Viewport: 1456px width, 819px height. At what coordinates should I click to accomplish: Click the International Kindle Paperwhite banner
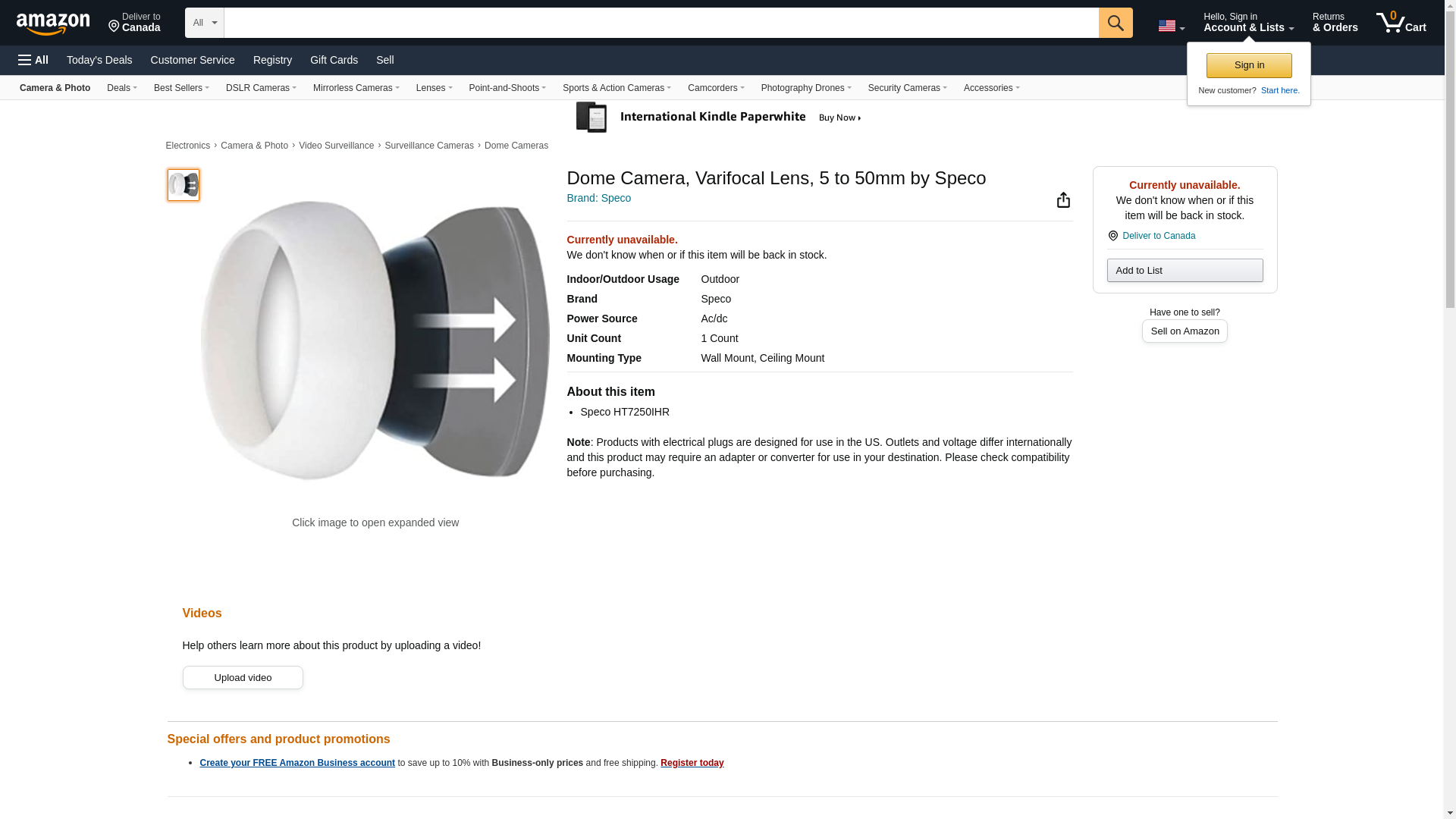(719, 118)
